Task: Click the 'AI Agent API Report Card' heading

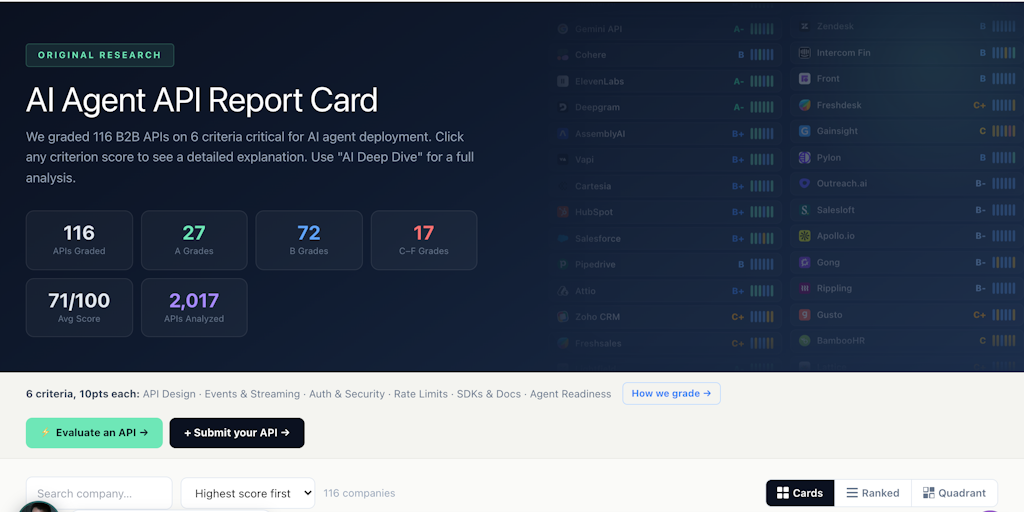Action: pyautogui.click(x=202, y=100)
